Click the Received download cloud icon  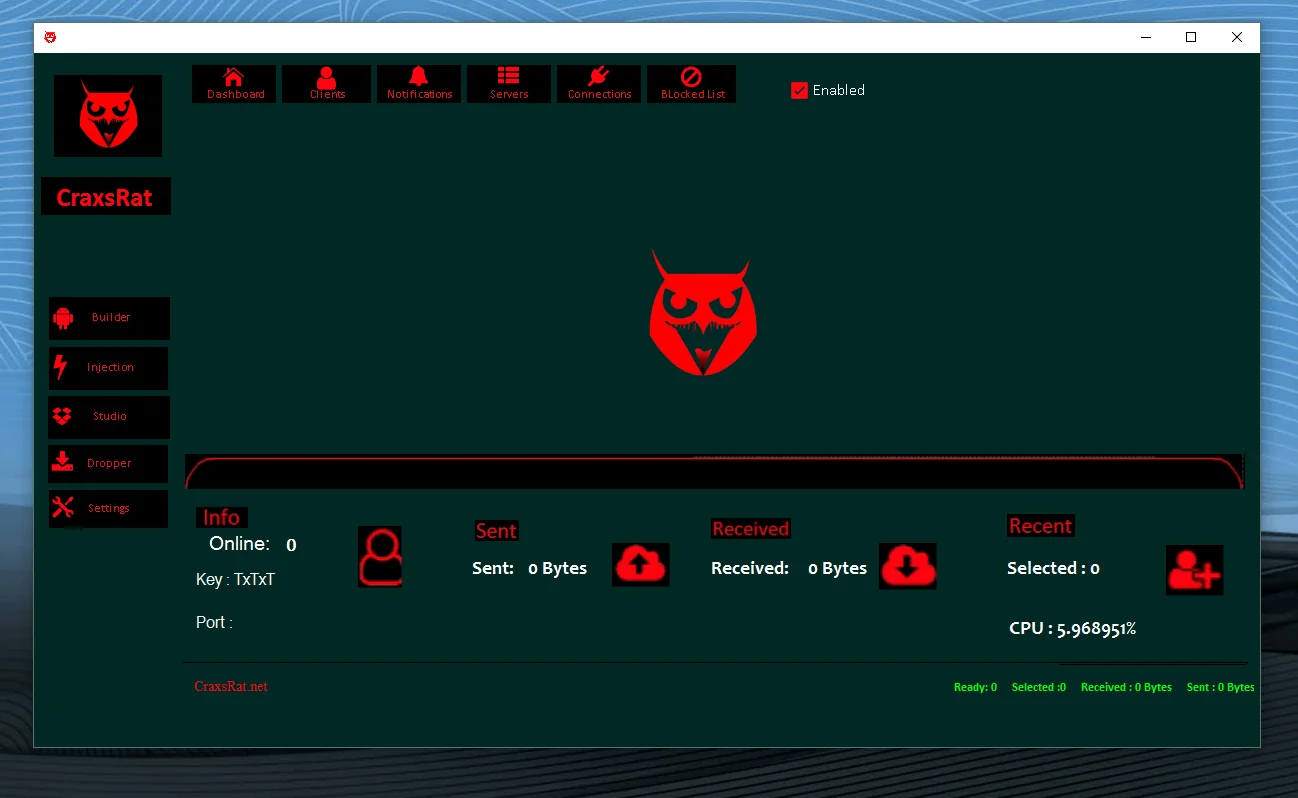click(x=907, y=566)
